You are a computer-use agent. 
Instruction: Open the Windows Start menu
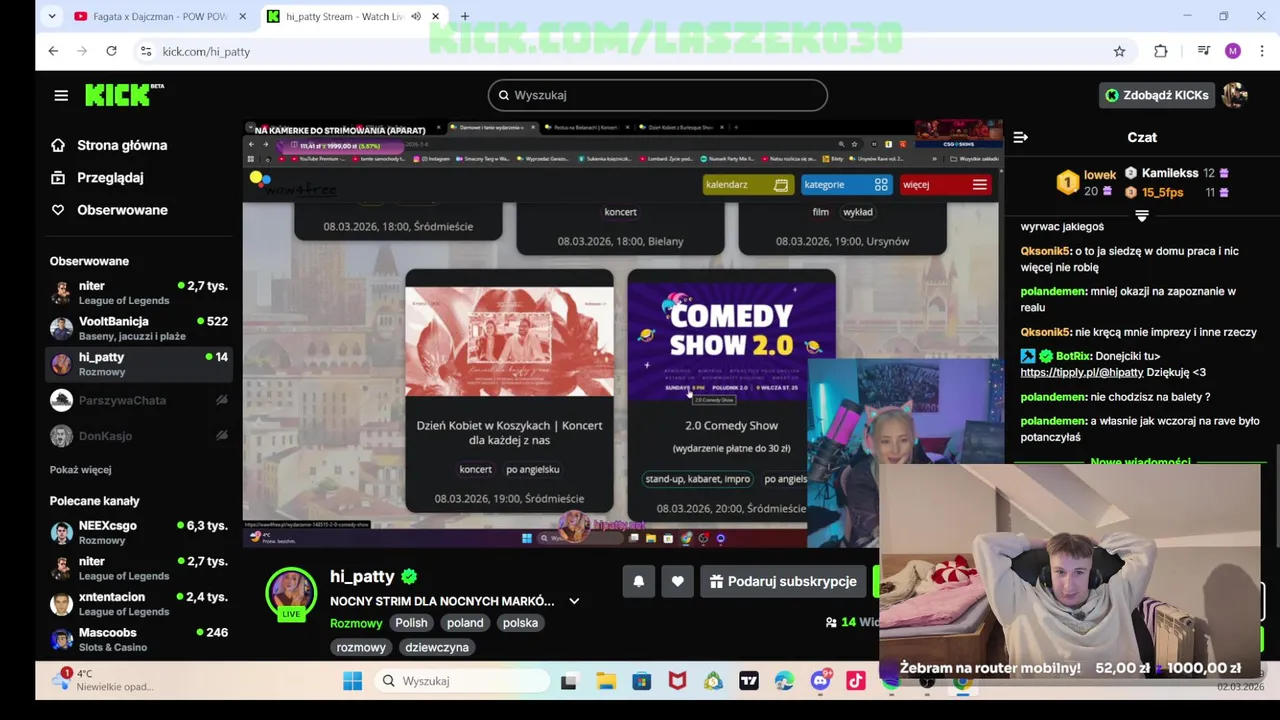point(352,681)
